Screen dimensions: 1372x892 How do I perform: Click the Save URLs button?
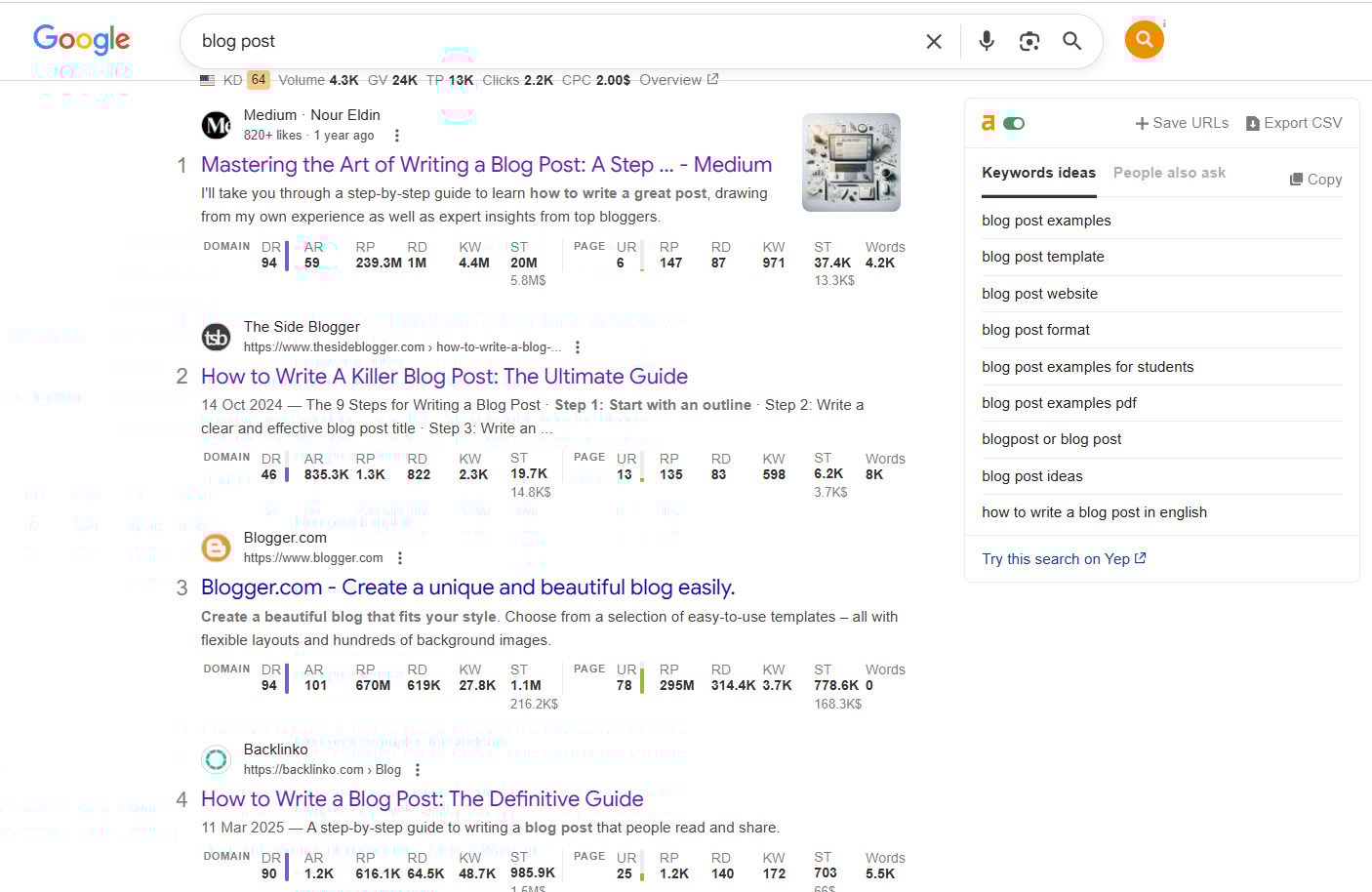[x=1182, y=123]
